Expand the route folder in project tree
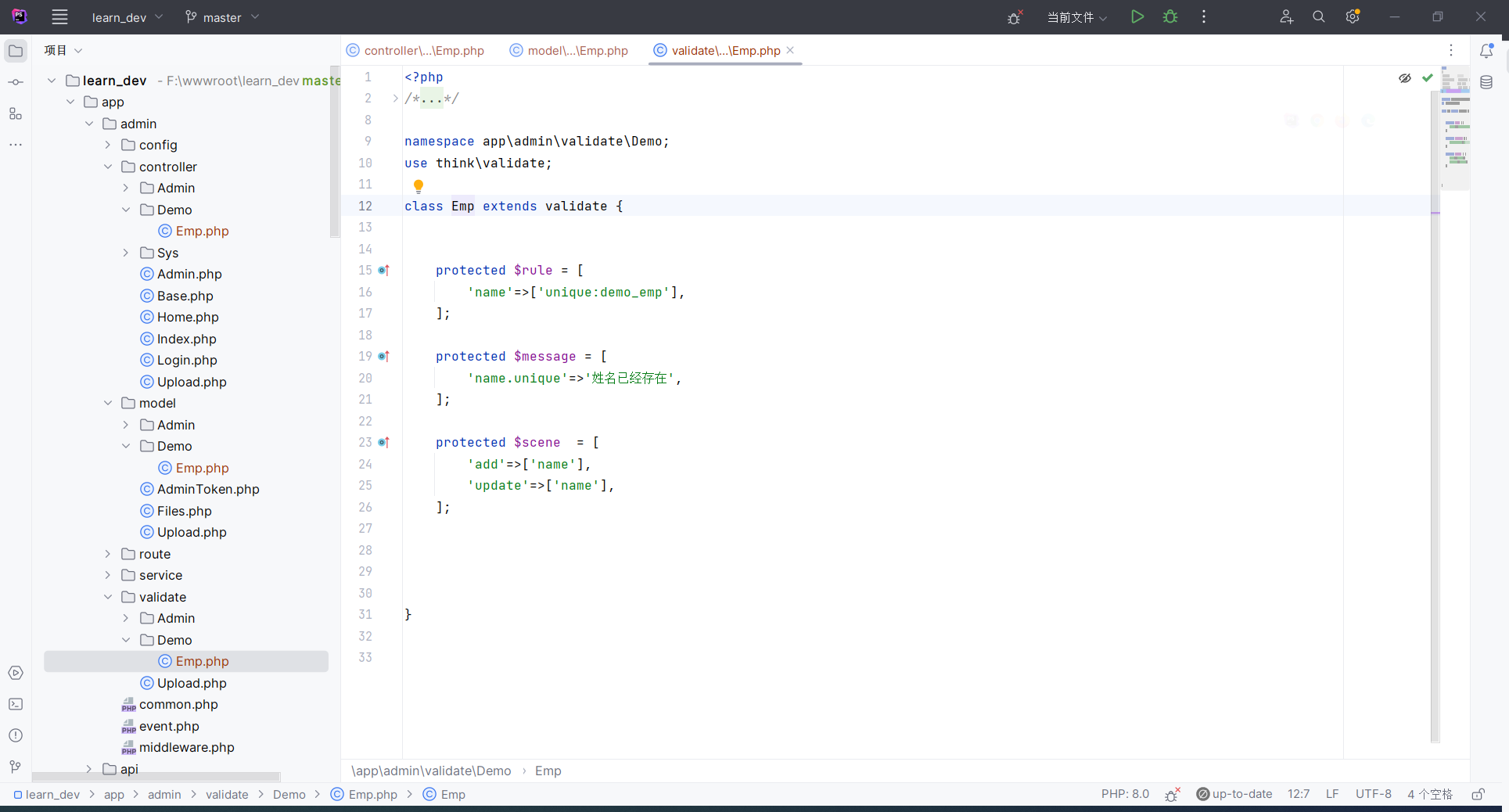This screenshot has height=812, width=1509. tap(108, 554)
